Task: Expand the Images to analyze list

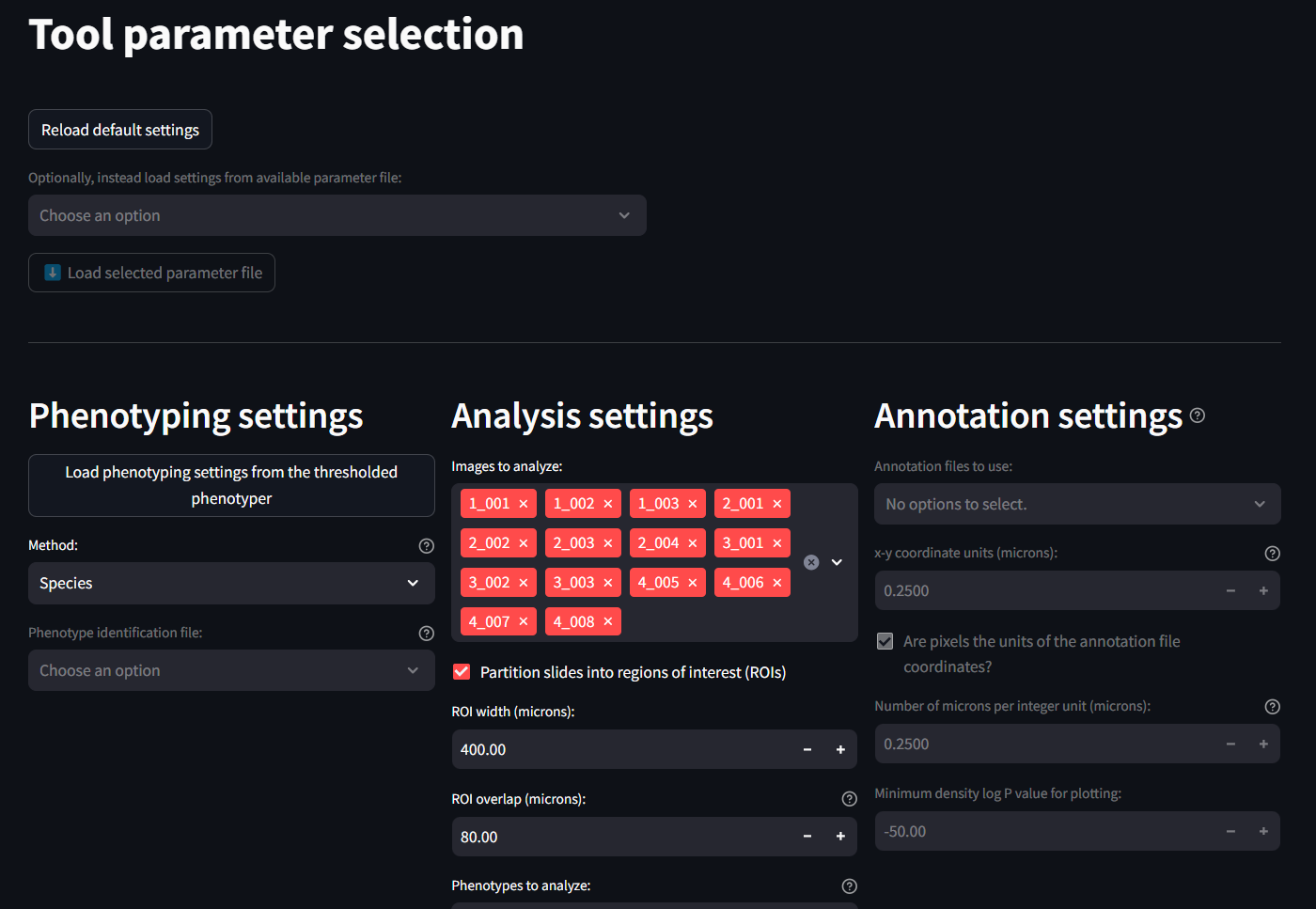Action: coord(837,562)
